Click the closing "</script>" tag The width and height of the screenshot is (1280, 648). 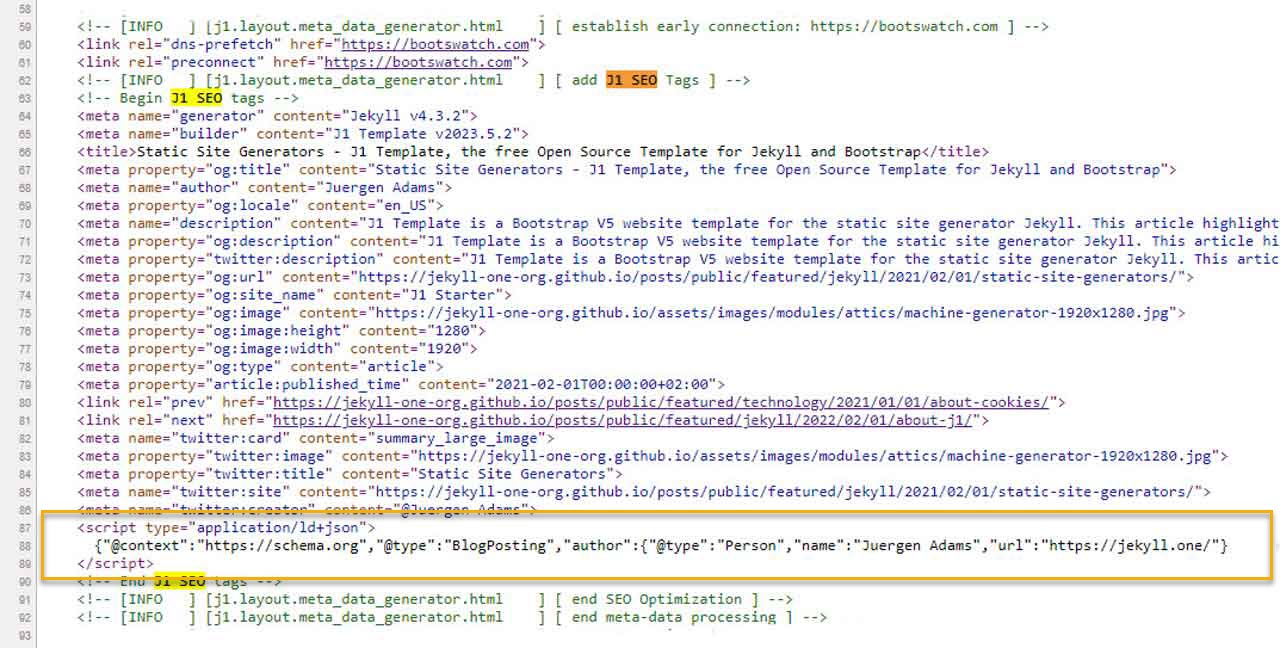[x=115, y=563]
